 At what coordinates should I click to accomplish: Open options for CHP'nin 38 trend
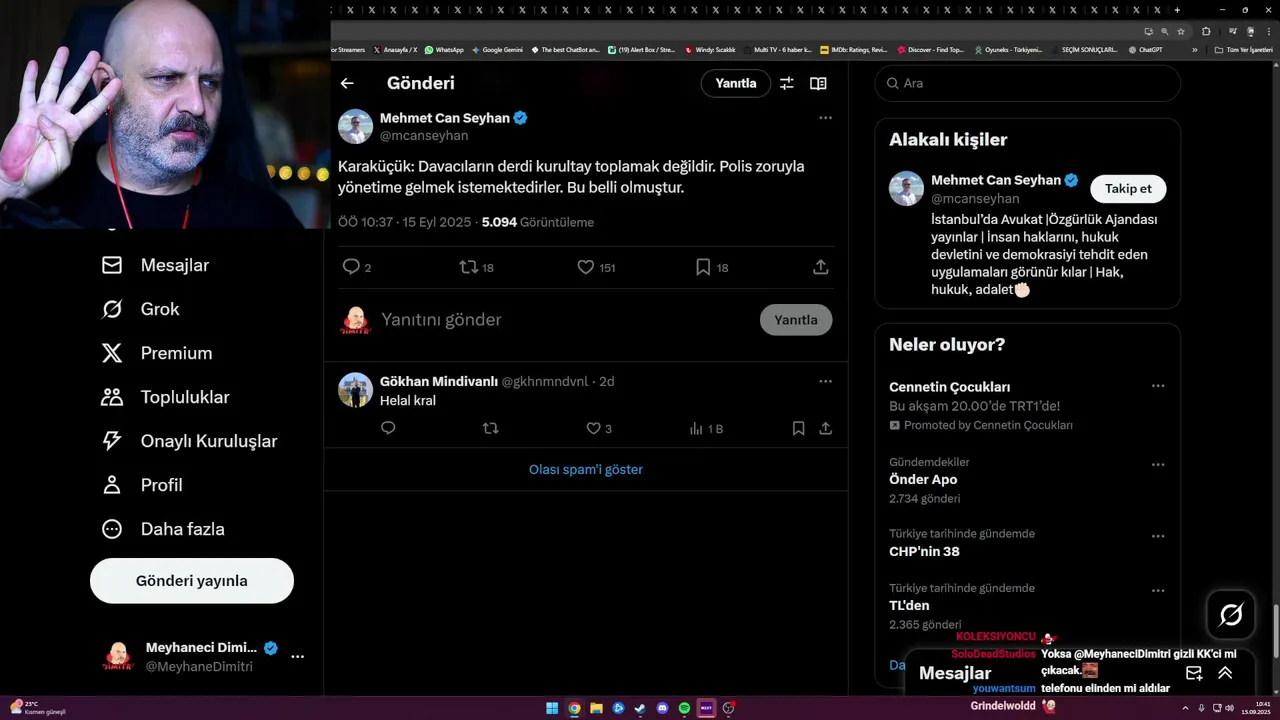[1157, 536]
